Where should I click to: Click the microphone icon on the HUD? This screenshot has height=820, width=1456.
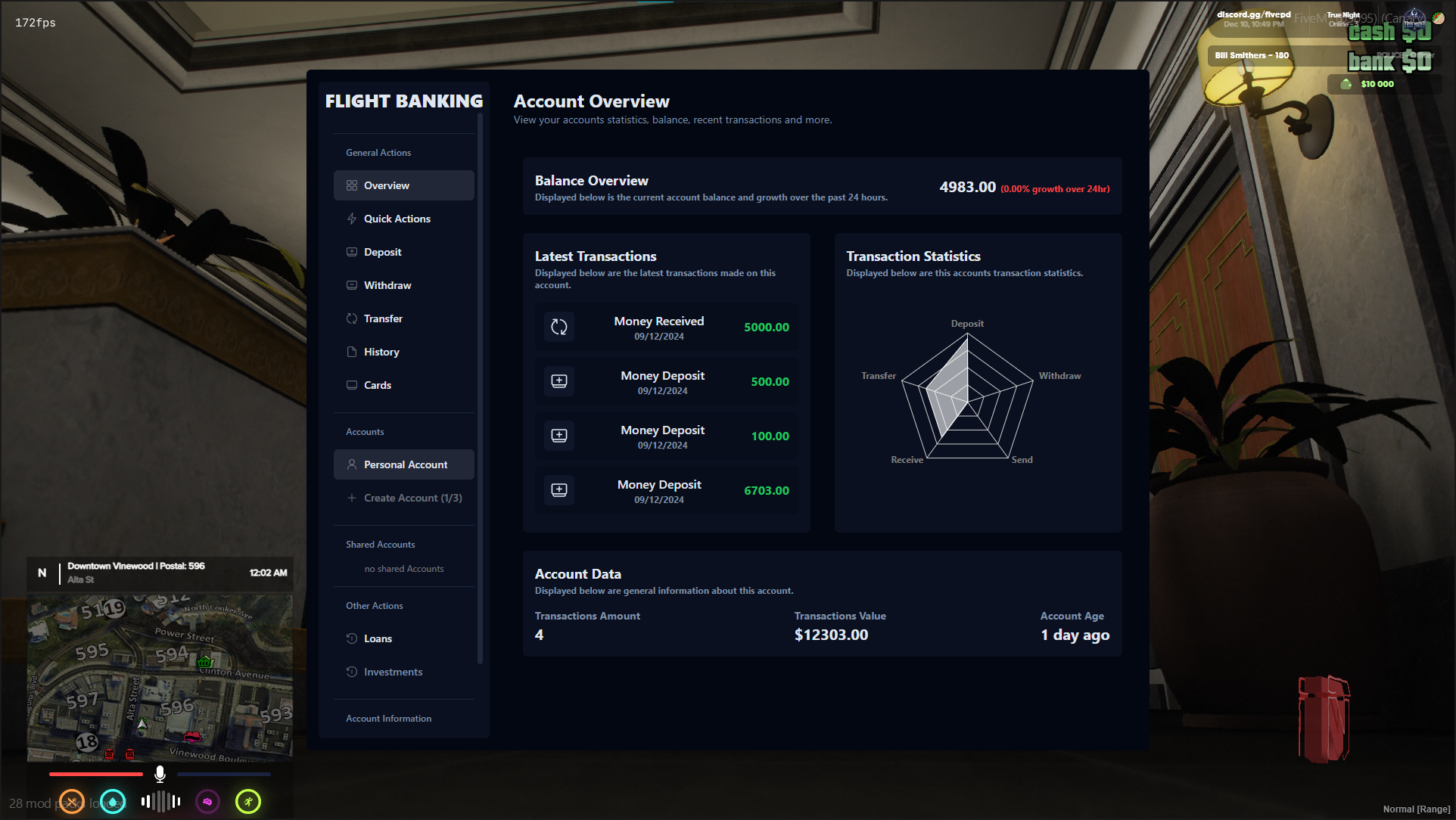tap(160, 773)
